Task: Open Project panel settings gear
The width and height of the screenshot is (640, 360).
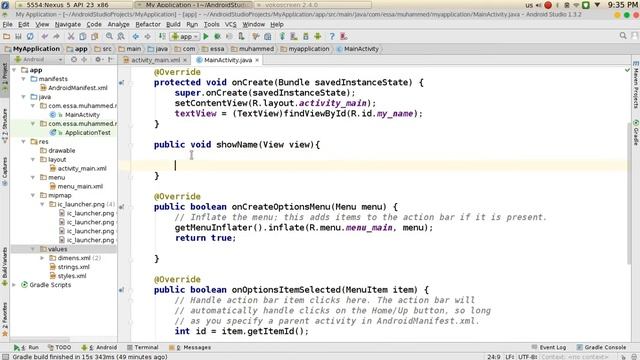Action: tap(98, 60)
